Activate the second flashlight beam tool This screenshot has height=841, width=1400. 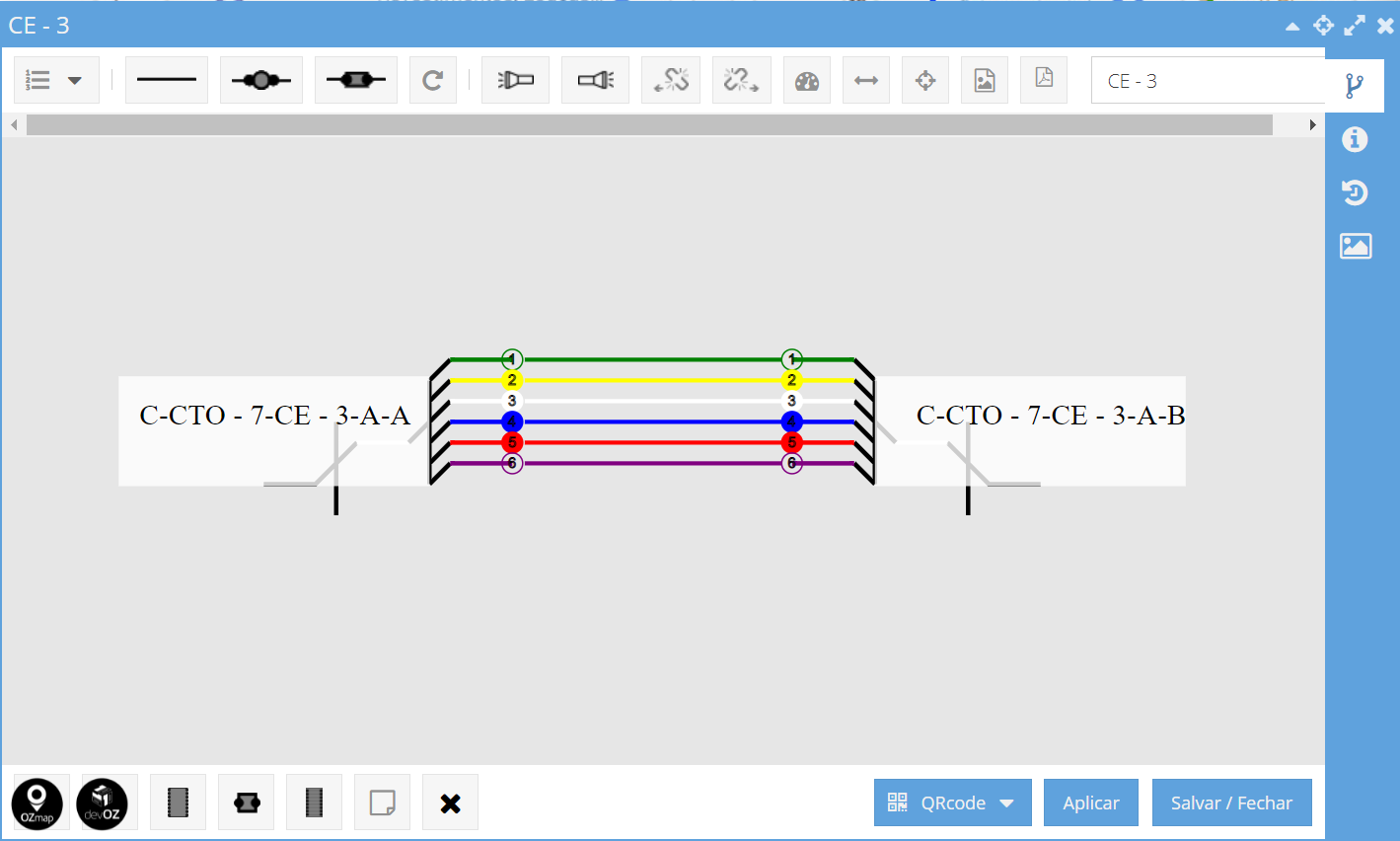(595, 81)
